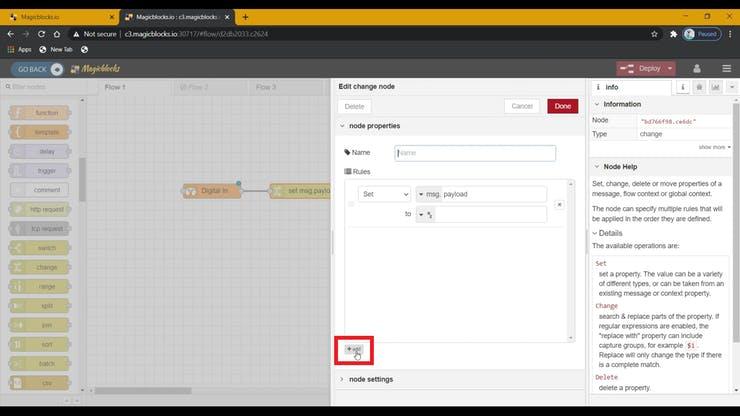Image resolution: width=740 pixels, height=416 pixels.
Task: Click the GO BACK toggle button
Action: pyautogui.click(x=38, y=69)
